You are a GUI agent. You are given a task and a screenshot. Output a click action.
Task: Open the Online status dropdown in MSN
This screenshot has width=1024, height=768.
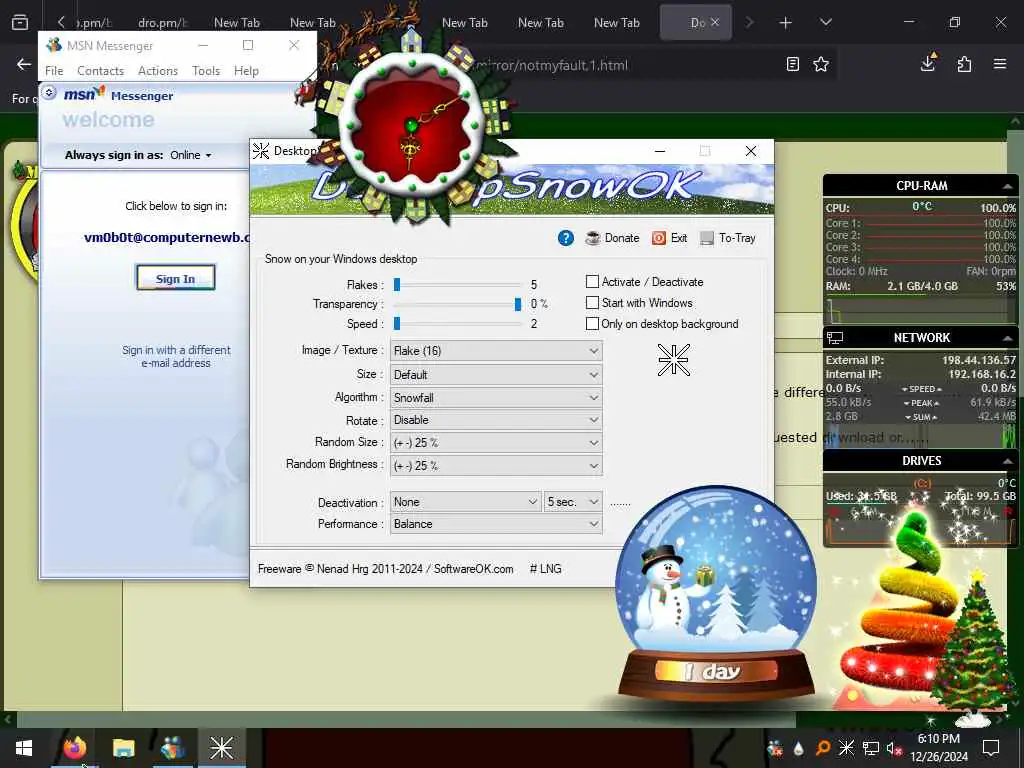tap(191, 155)
